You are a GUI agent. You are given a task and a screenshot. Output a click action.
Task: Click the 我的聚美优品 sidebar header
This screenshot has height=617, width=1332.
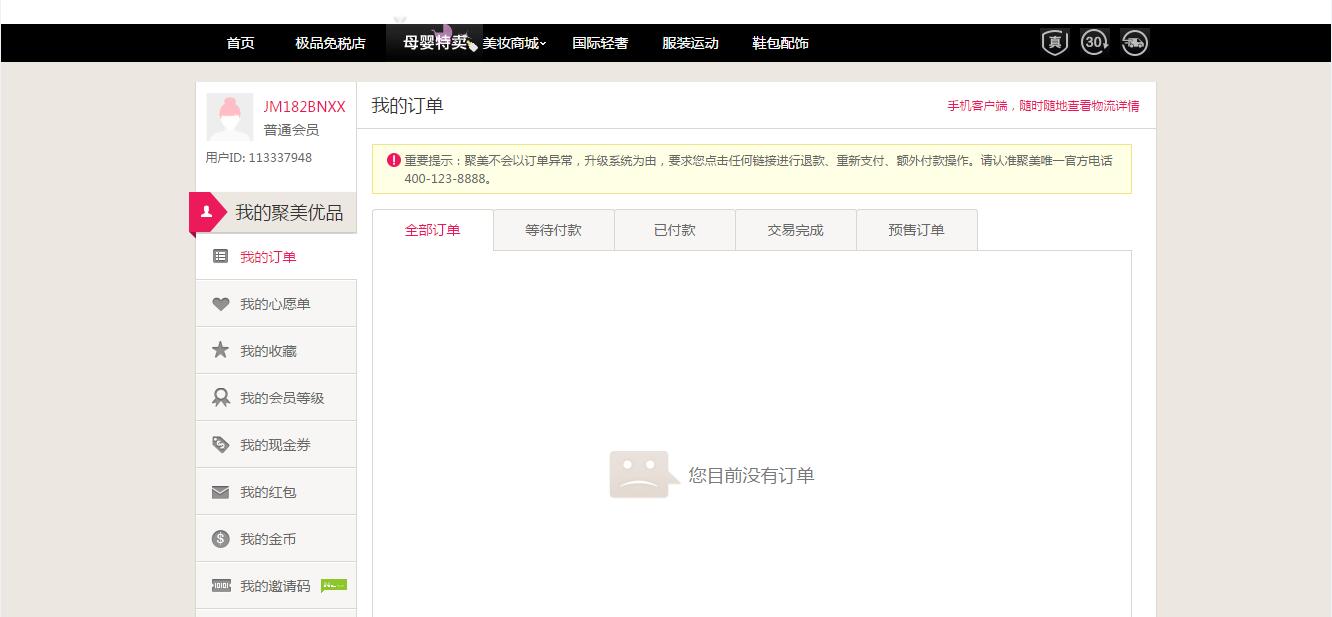tap(273, 212)
